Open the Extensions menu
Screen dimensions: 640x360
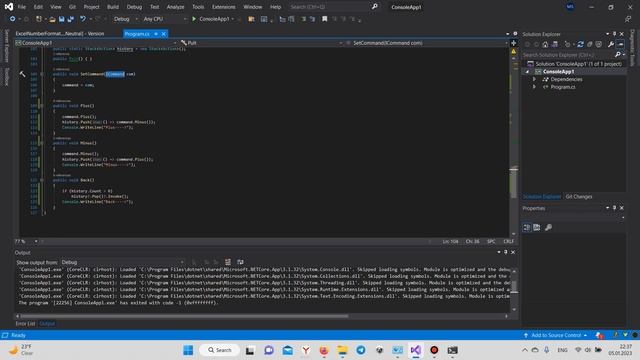click(223, 7)
